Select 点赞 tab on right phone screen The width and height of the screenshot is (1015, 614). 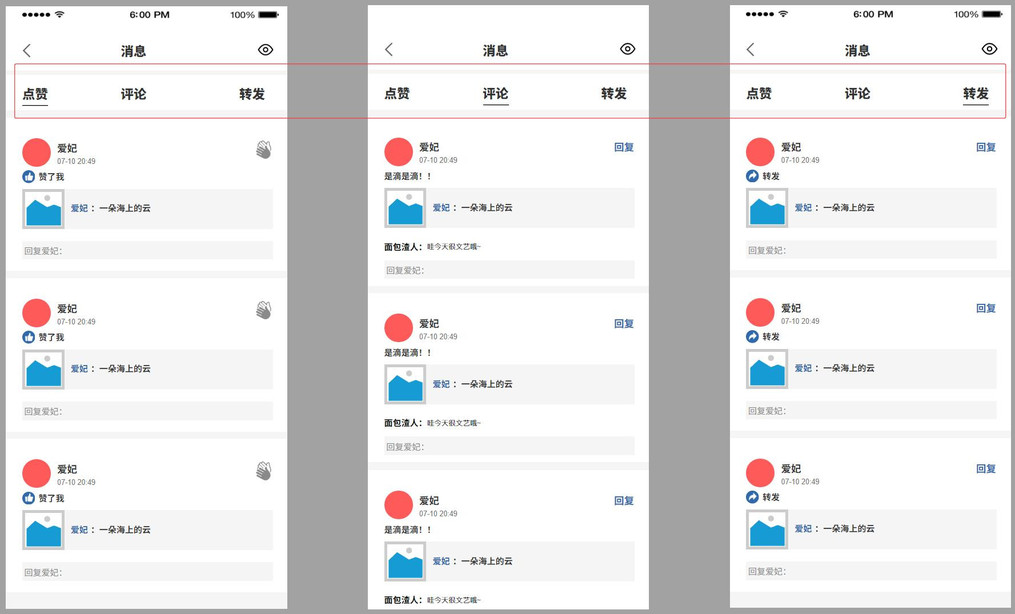759,94
